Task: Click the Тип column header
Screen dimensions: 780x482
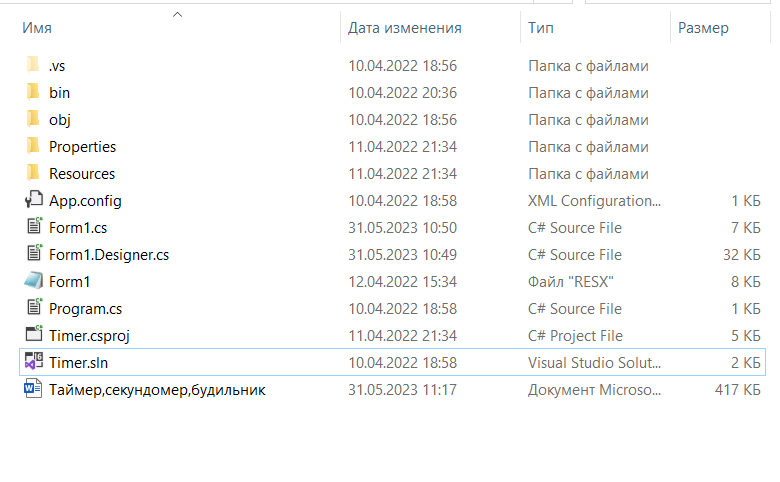Action: [541, 29]
